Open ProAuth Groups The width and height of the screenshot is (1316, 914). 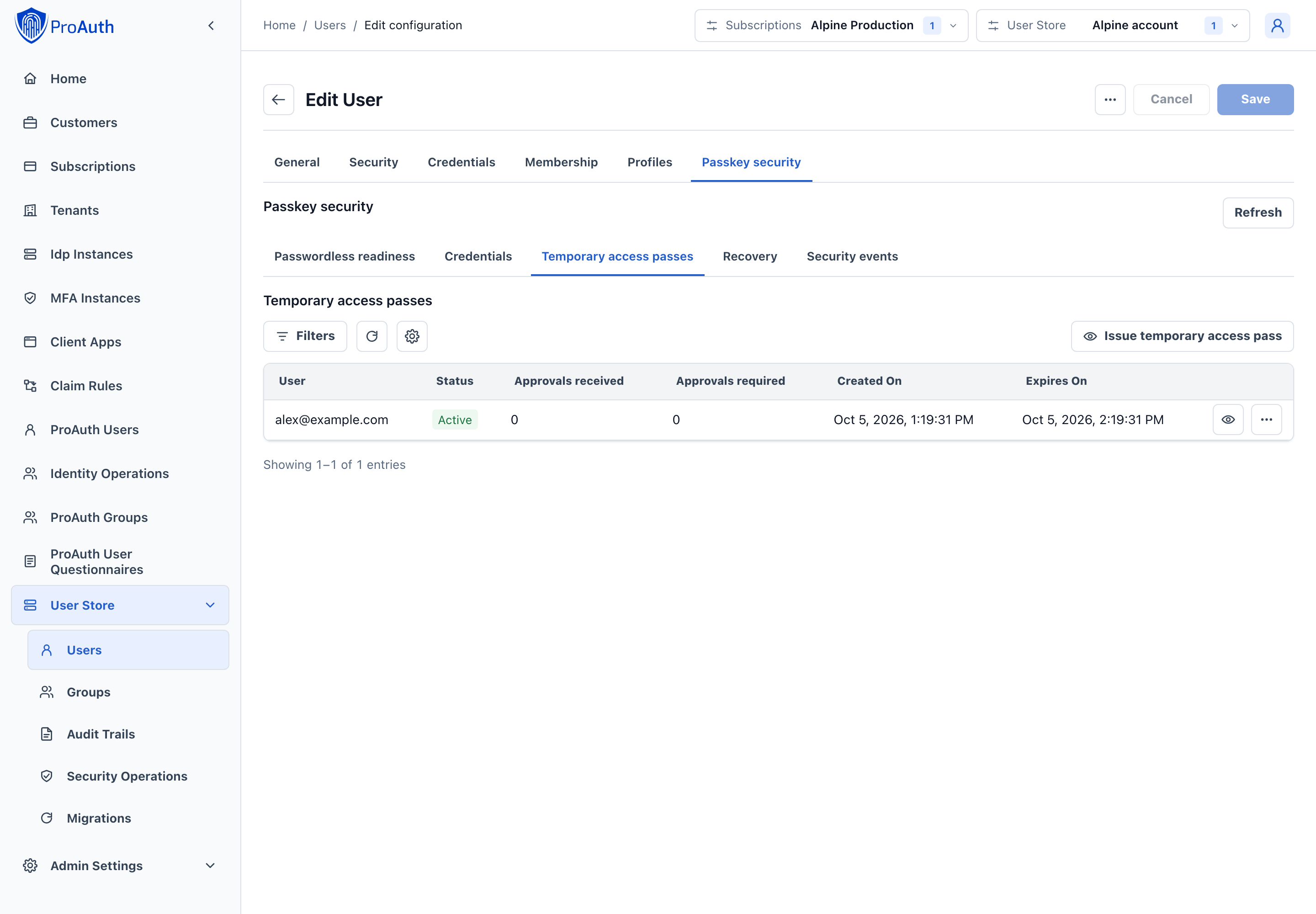click(120, 518)
